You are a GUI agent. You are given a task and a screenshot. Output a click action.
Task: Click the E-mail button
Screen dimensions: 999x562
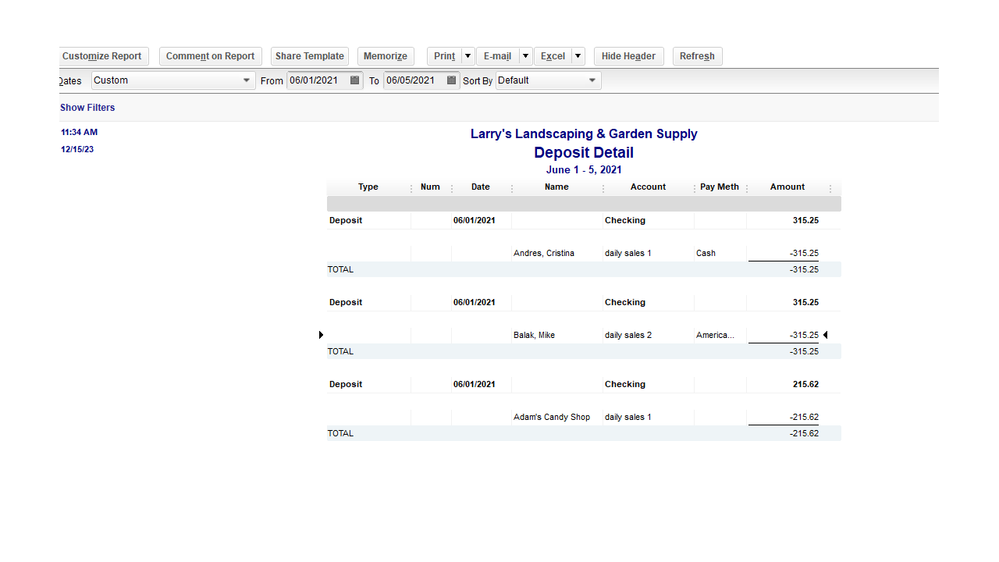[498, 56]
